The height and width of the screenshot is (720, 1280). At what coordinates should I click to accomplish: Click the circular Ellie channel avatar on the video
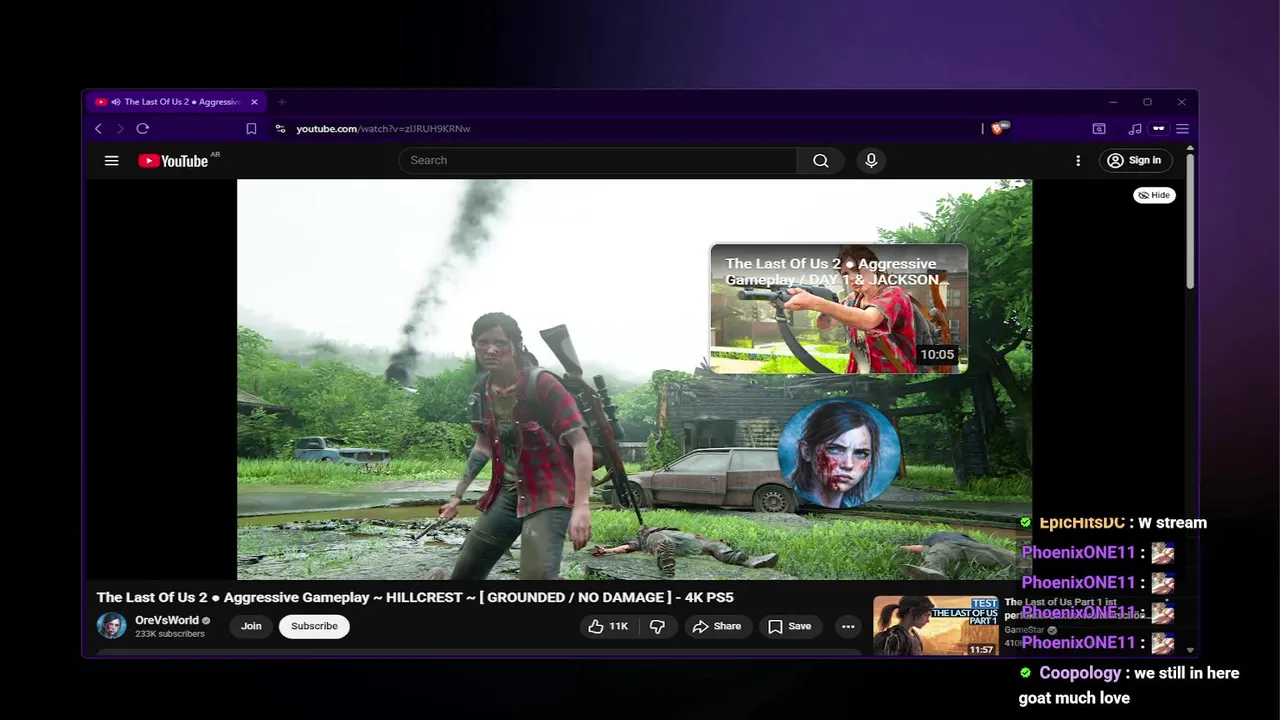839,453
